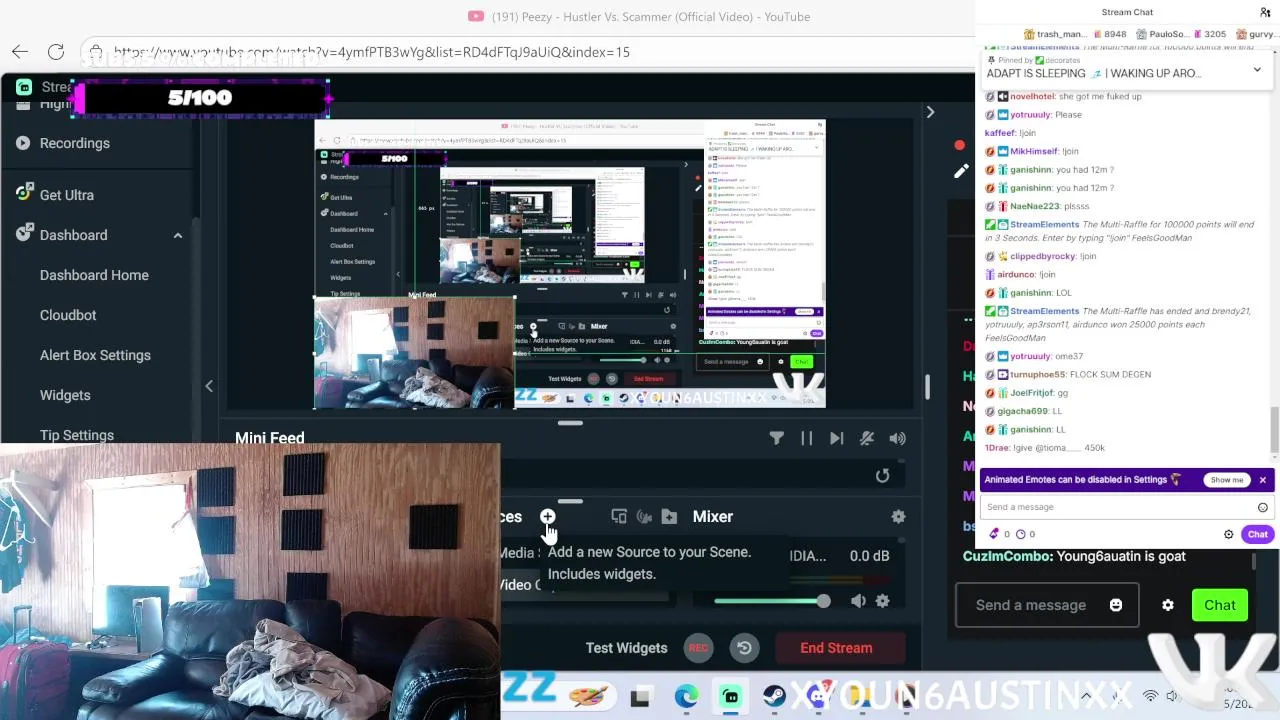Click the green Chat button
The image size is (1280, 720).
tap(1220, 605)
